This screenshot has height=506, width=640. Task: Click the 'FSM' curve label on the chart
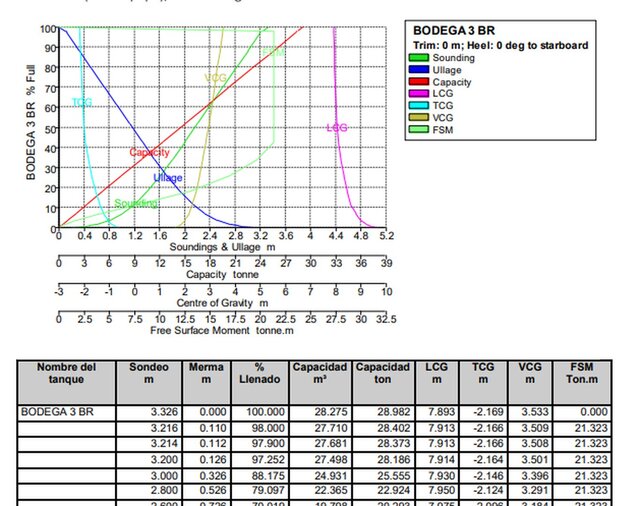click(x=273, y=52)
